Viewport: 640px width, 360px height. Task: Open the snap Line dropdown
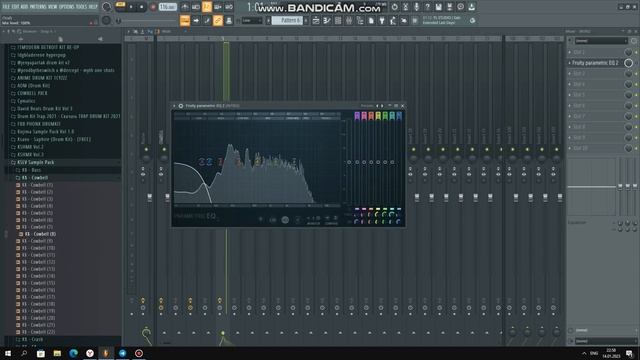point(252,20)
